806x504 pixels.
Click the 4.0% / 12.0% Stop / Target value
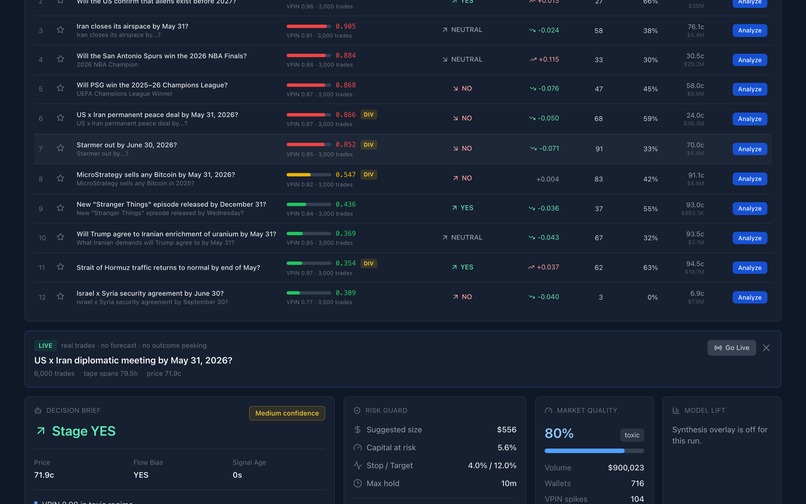pos(492,465)
